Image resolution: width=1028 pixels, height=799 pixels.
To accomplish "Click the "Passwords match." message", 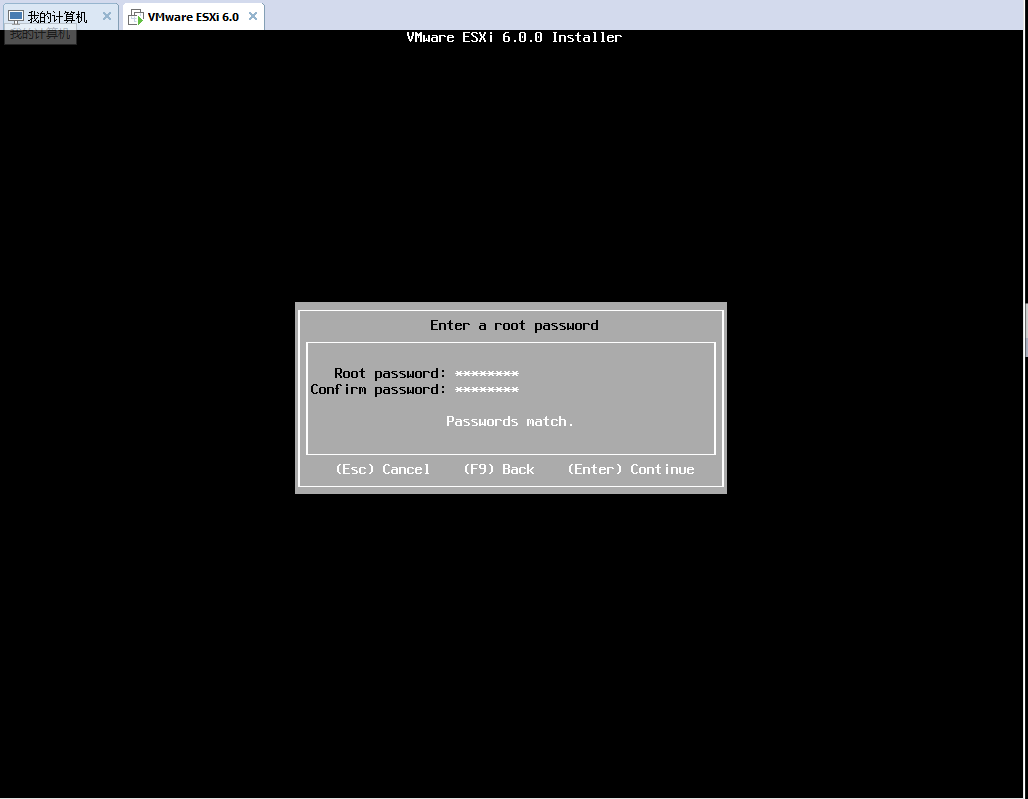I will point(510,421).
